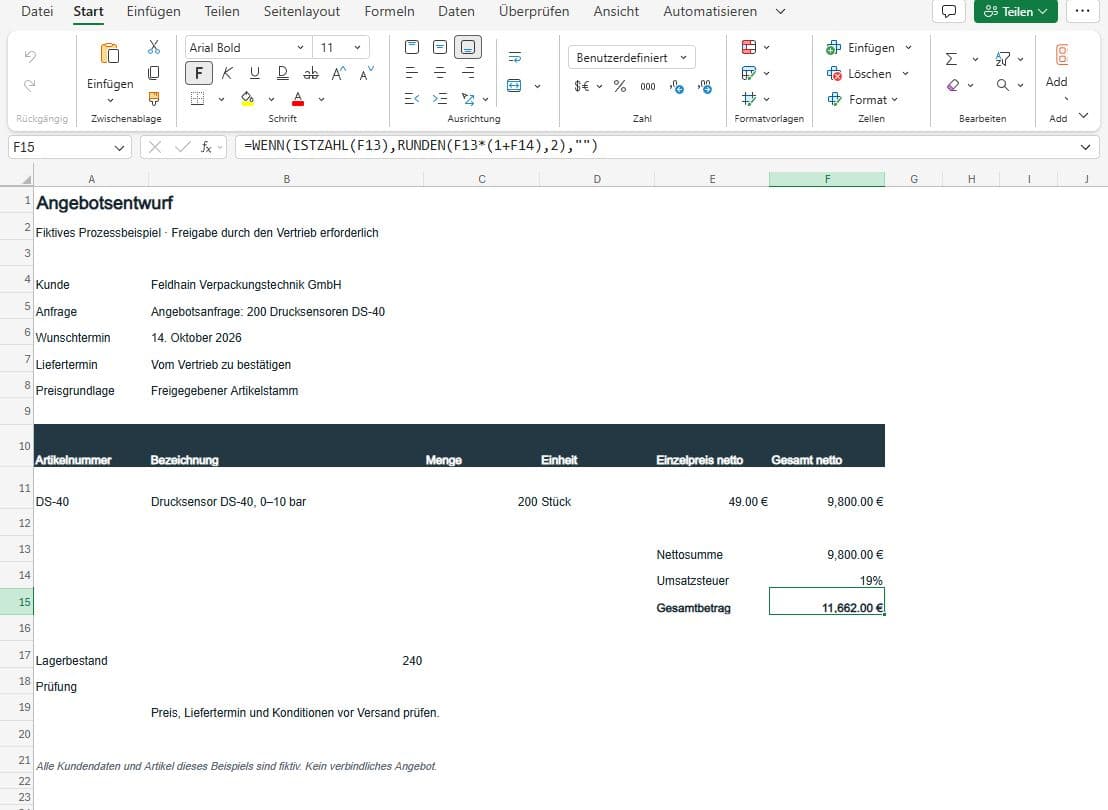Image resolution: width=1108 pixels, height=810 pixels.
Task: Align text to middle vertically
Action: click(440, 47)
